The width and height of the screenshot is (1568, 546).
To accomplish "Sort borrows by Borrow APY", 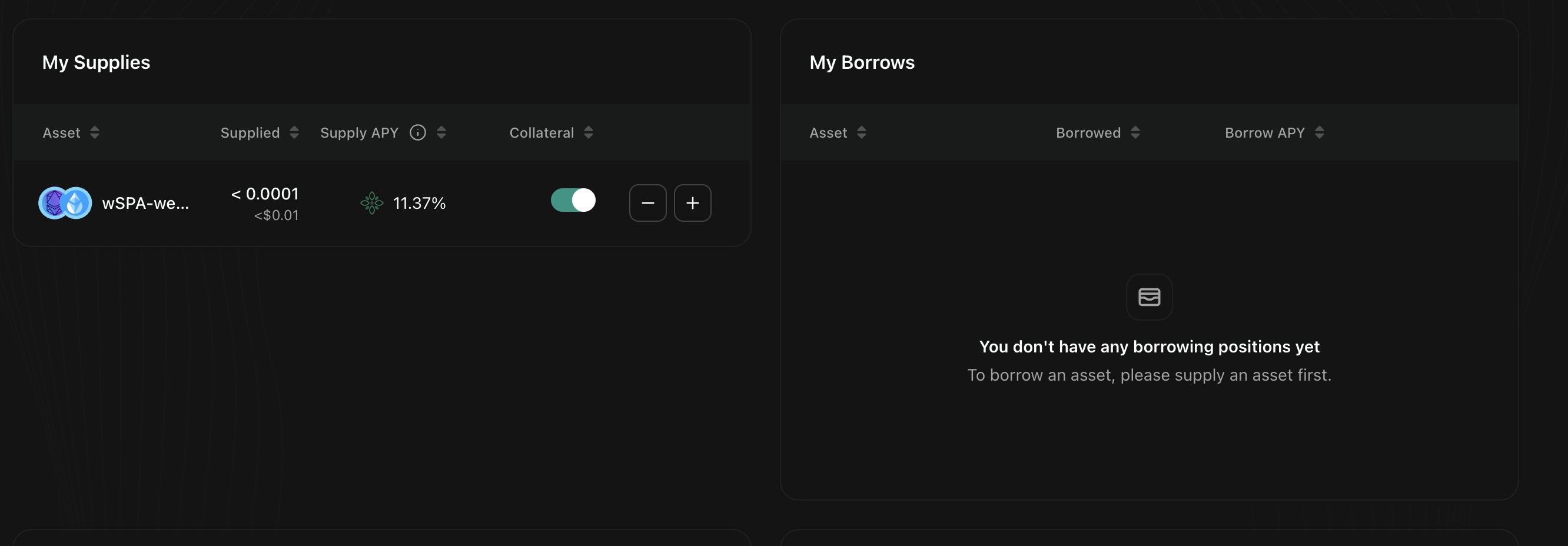I will click(1319, 133).
